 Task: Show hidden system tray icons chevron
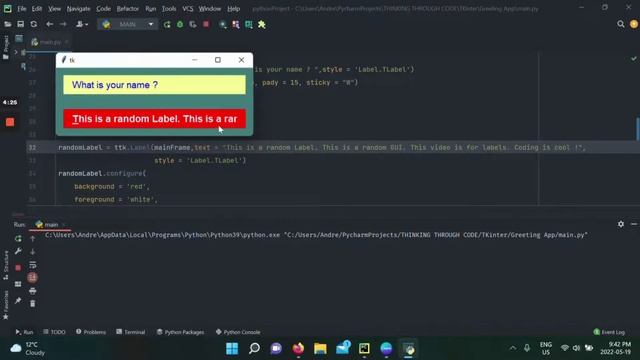point(513,348)
